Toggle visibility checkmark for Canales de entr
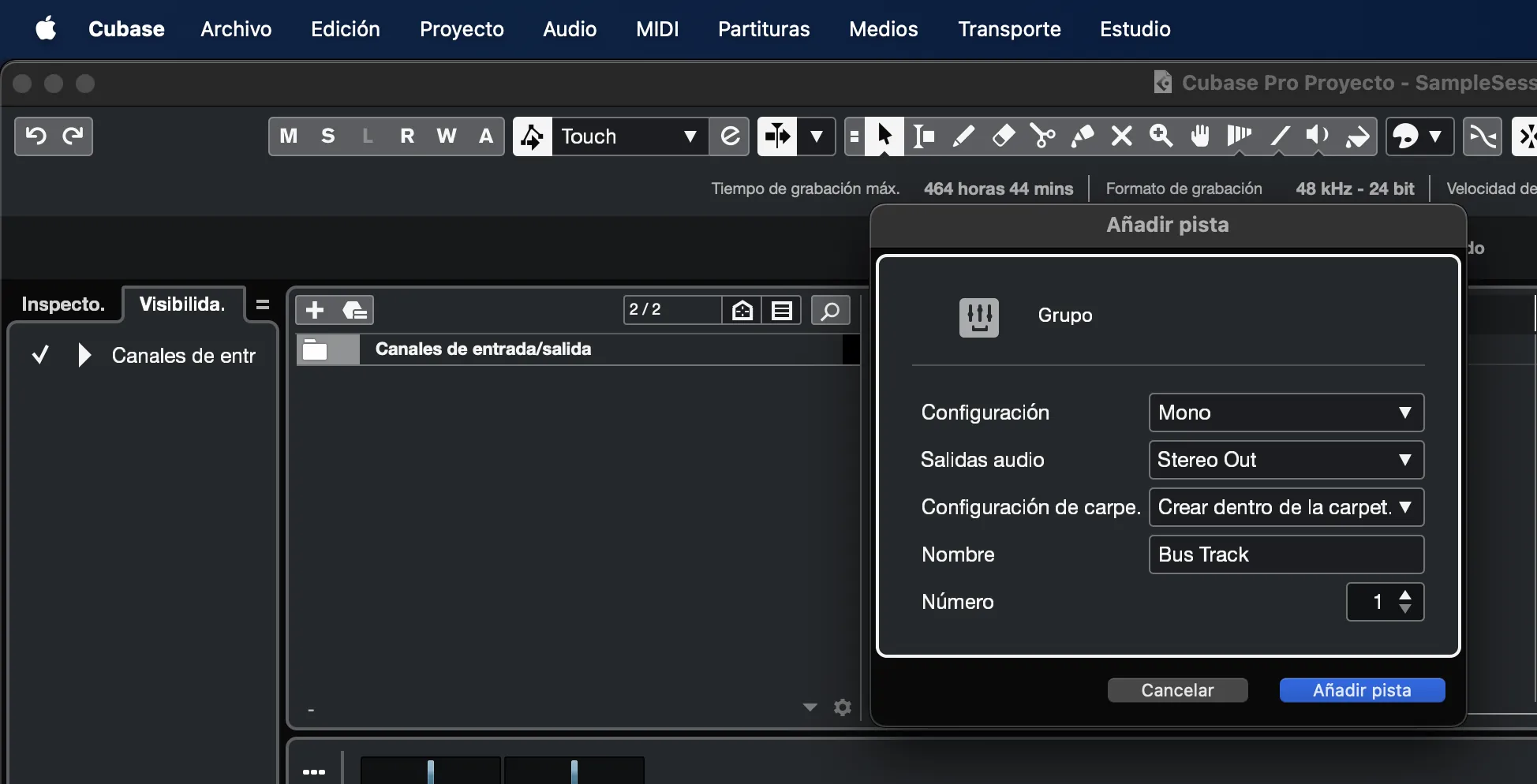1537x784 pixels. [40, 355]
